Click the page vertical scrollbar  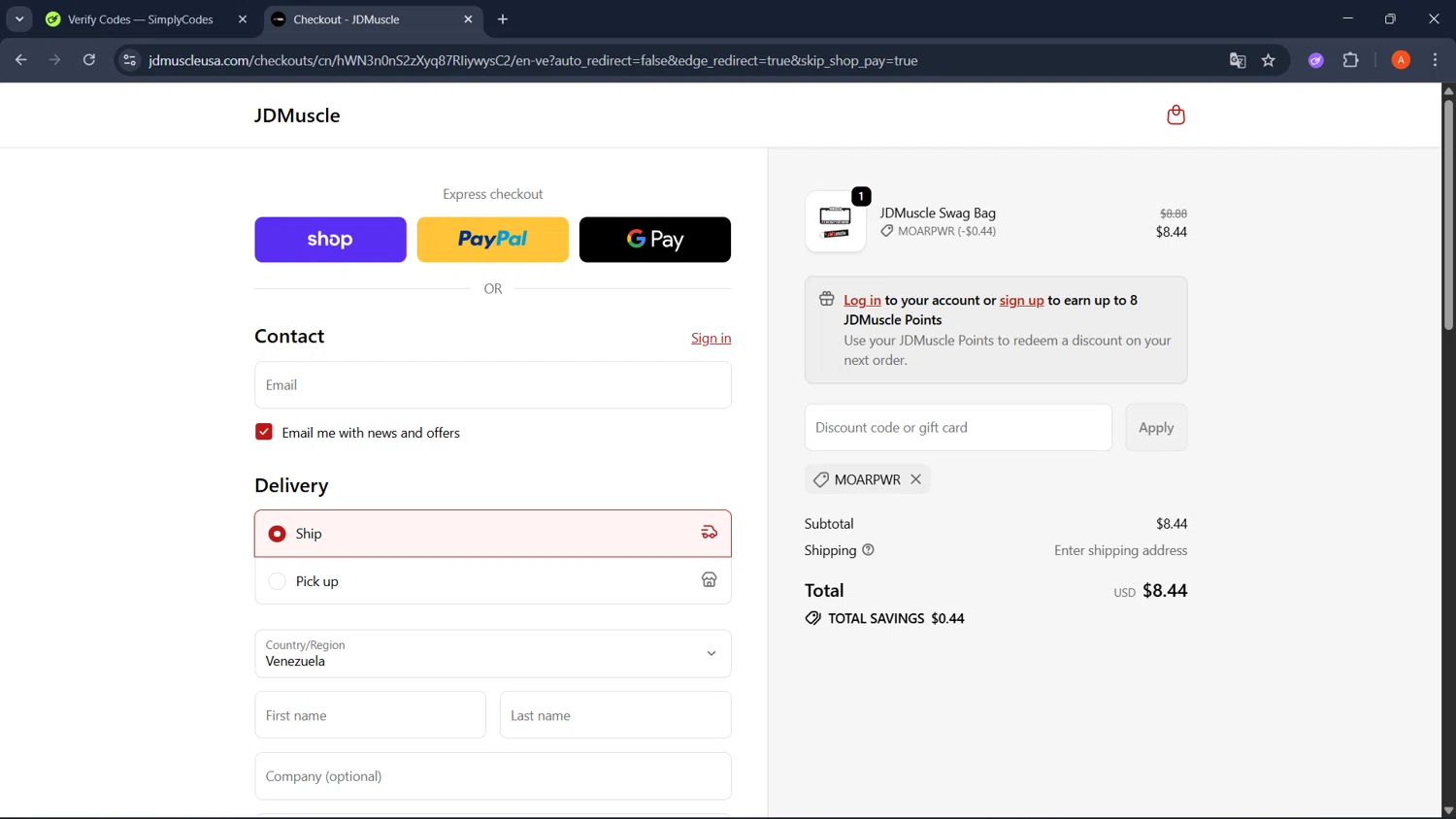click(1448, 213)
